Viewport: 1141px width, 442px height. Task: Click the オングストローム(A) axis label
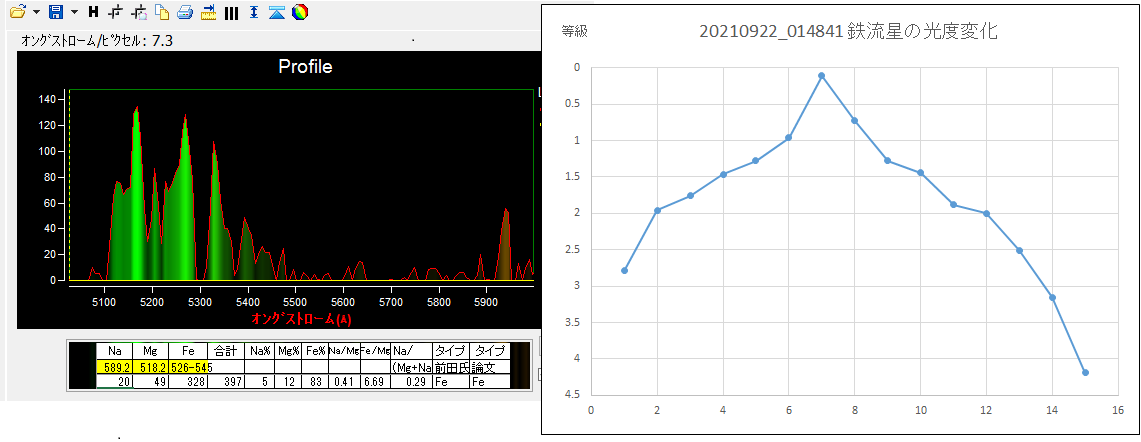coord(301,318)
